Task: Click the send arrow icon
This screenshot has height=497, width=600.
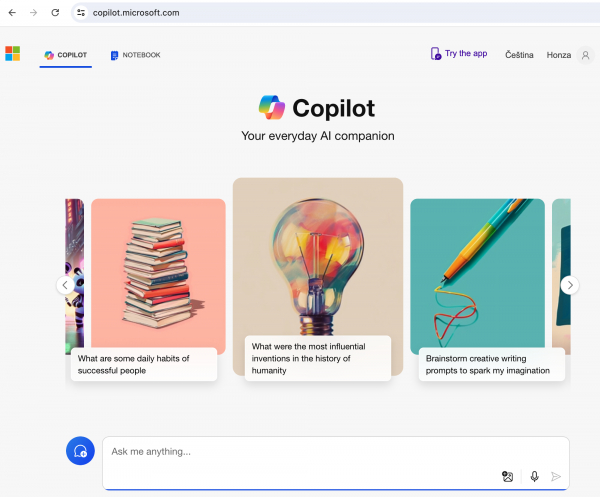Action: 556,476
